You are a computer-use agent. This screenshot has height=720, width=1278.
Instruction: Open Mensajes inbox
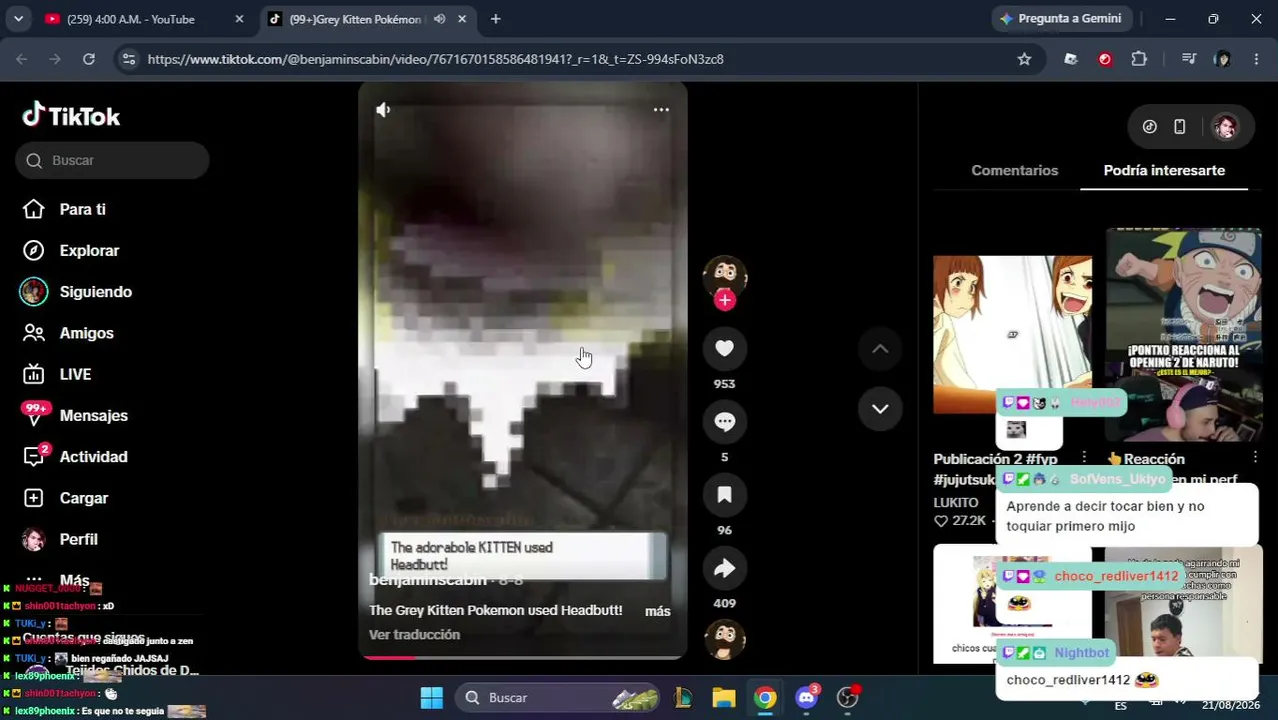pos(75,415)
